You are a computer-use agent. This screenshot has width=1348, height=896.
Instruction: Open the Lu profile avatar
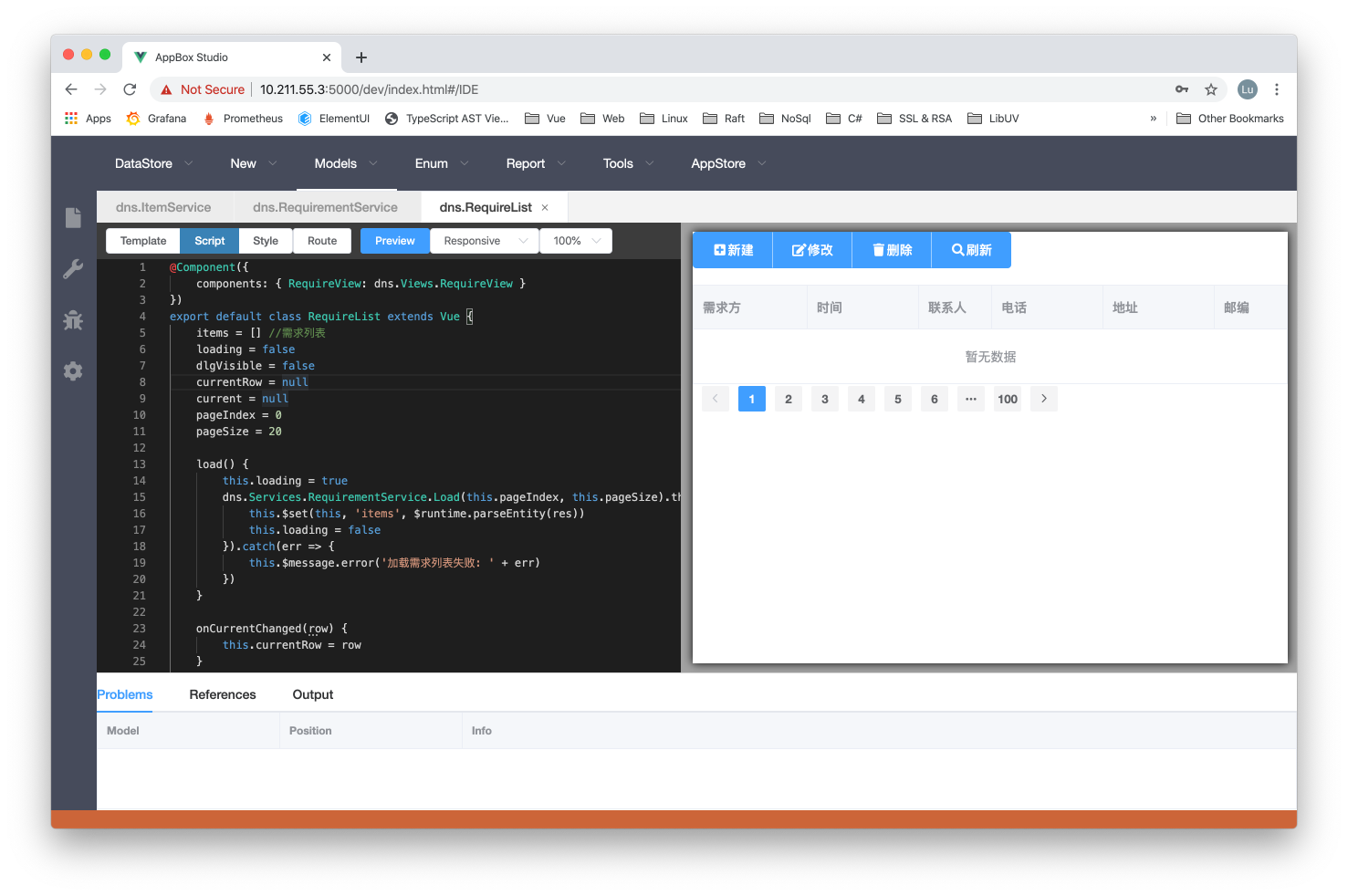pyautogui.click(x=1248, y=89)
